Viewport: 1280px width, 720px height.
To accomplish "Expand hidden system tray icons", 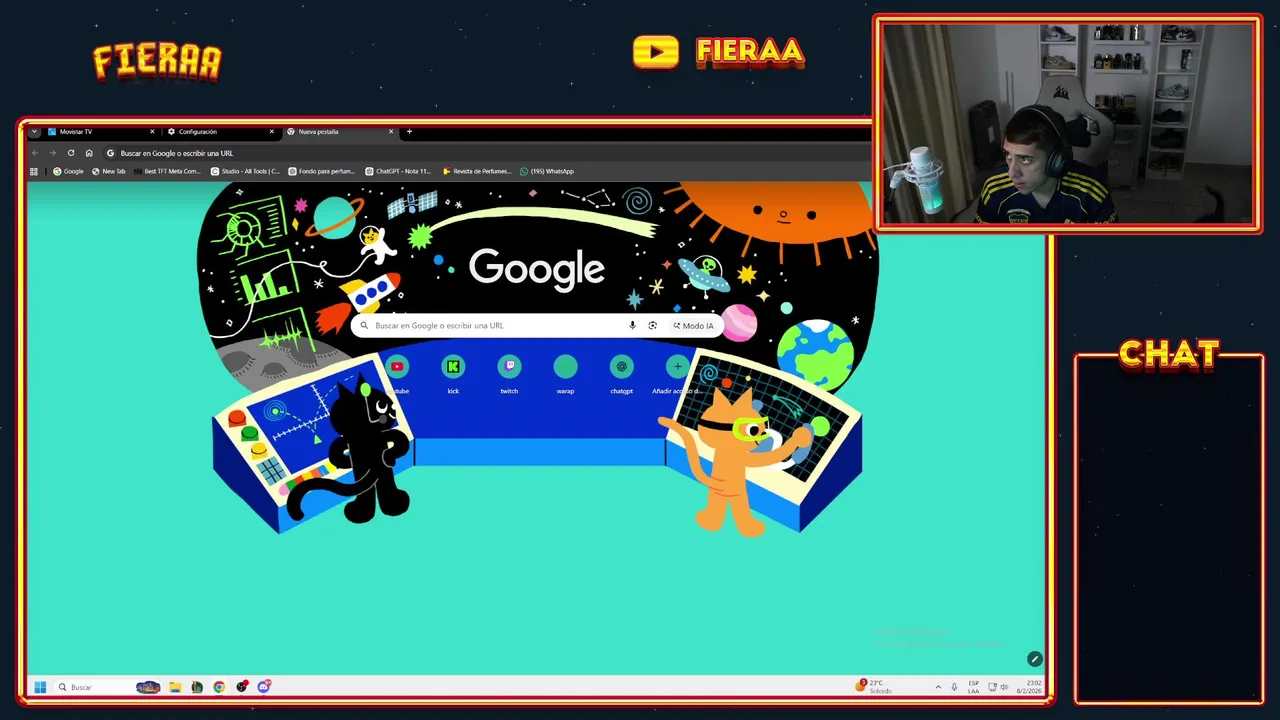I will [938, 687].
